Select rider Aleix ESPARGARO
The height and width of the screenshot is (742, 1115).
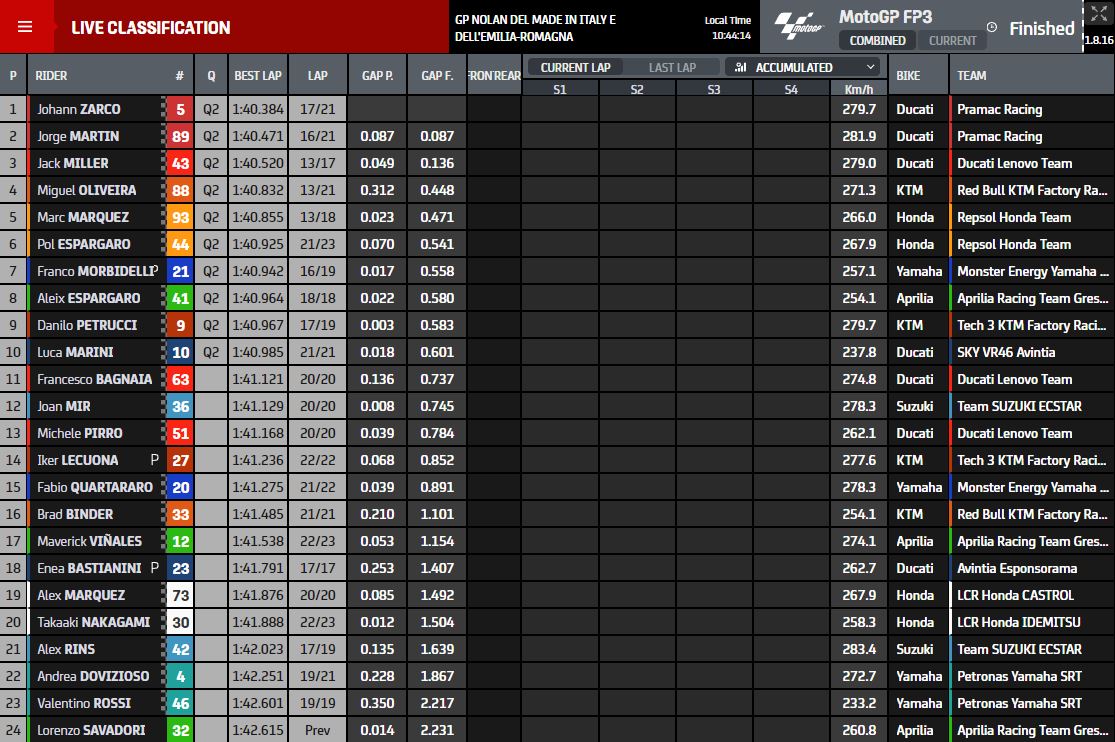[x=89, y=299]
